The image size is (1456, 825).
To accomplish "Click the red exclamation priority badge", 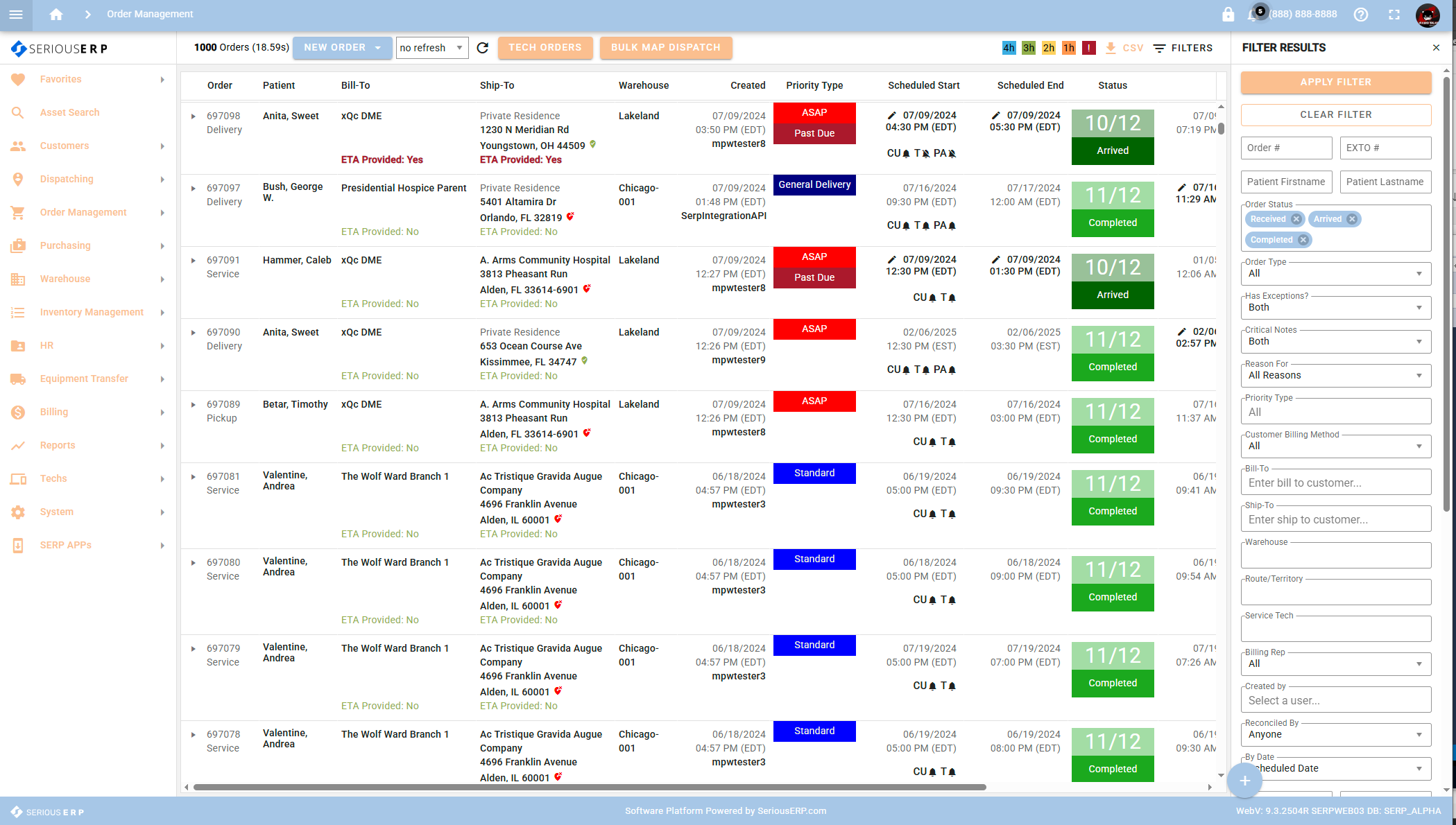I will tap(1089, 48).
